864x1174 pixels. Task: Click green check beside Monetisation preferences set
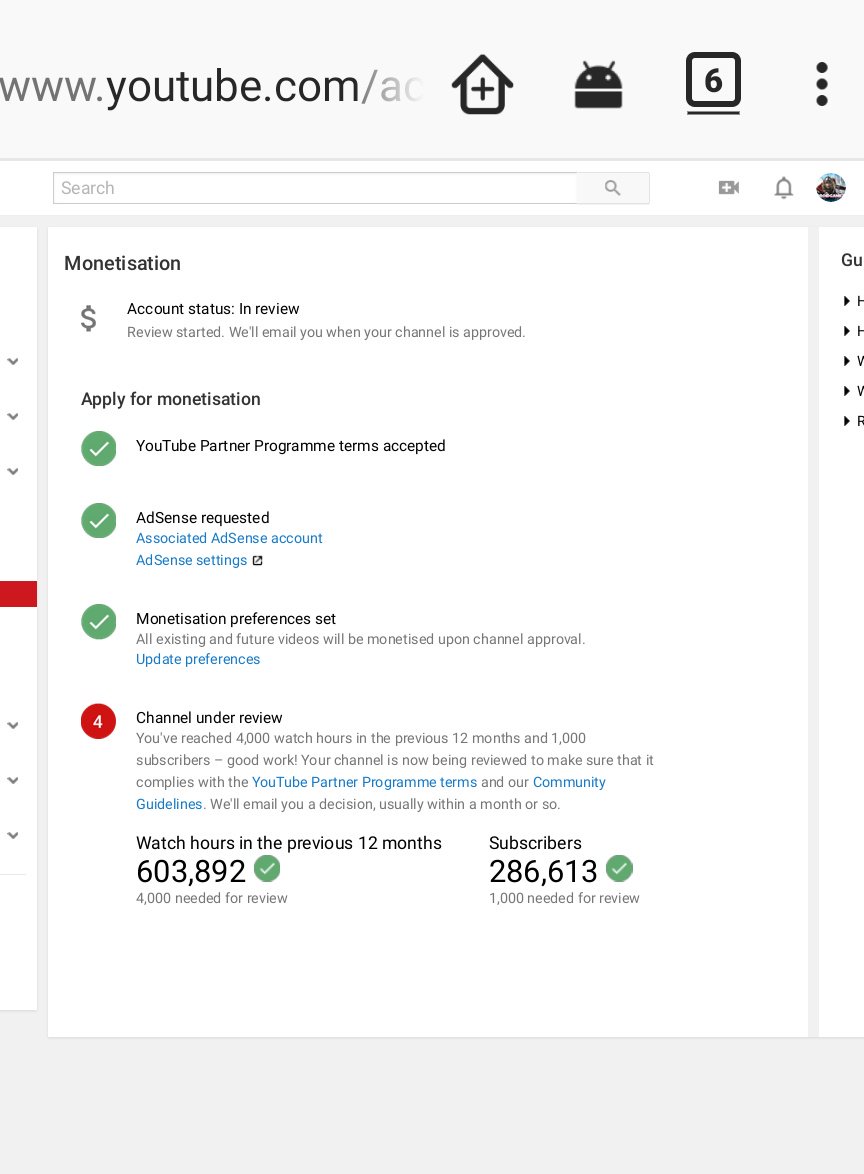point(99,621)
